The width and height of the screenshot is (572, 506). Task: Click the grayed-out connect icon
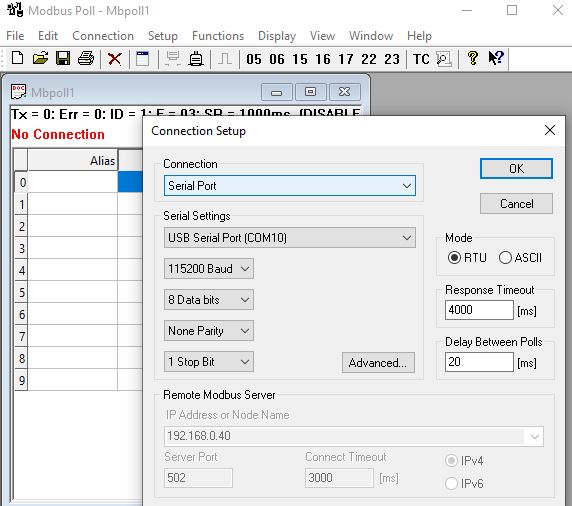[173, 58]
